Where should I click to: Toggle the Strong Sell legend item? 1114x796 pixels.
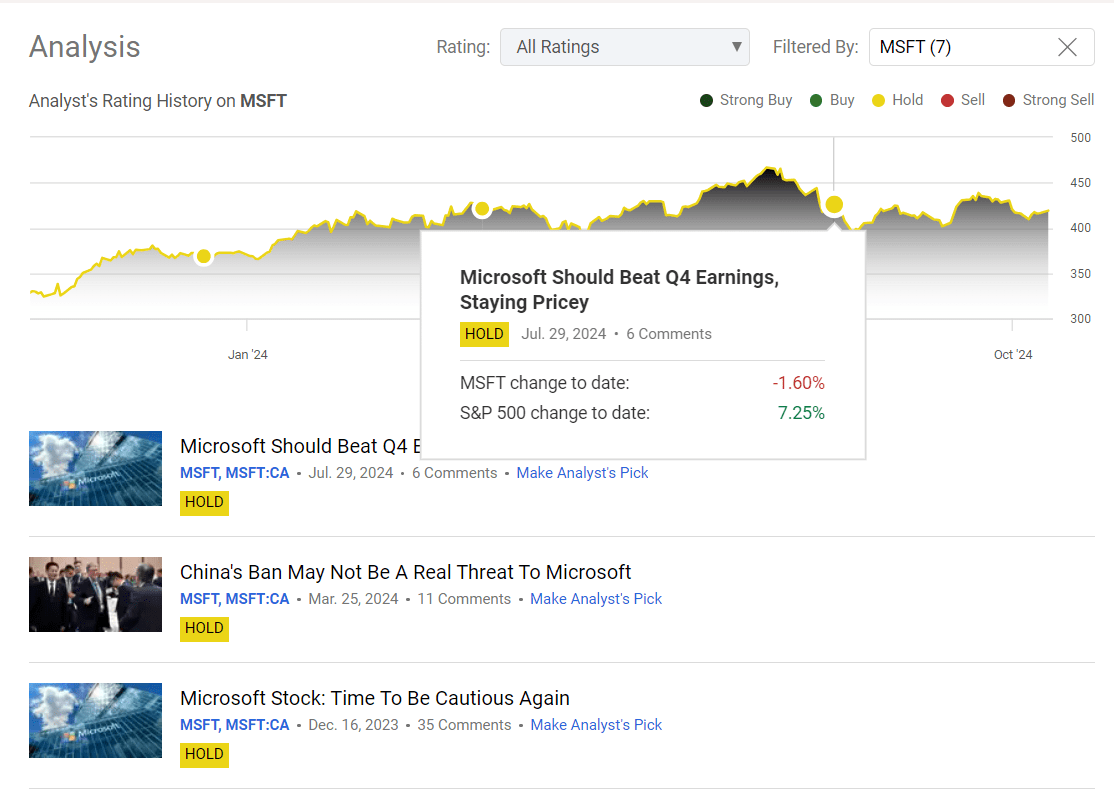coord(1047,100)
